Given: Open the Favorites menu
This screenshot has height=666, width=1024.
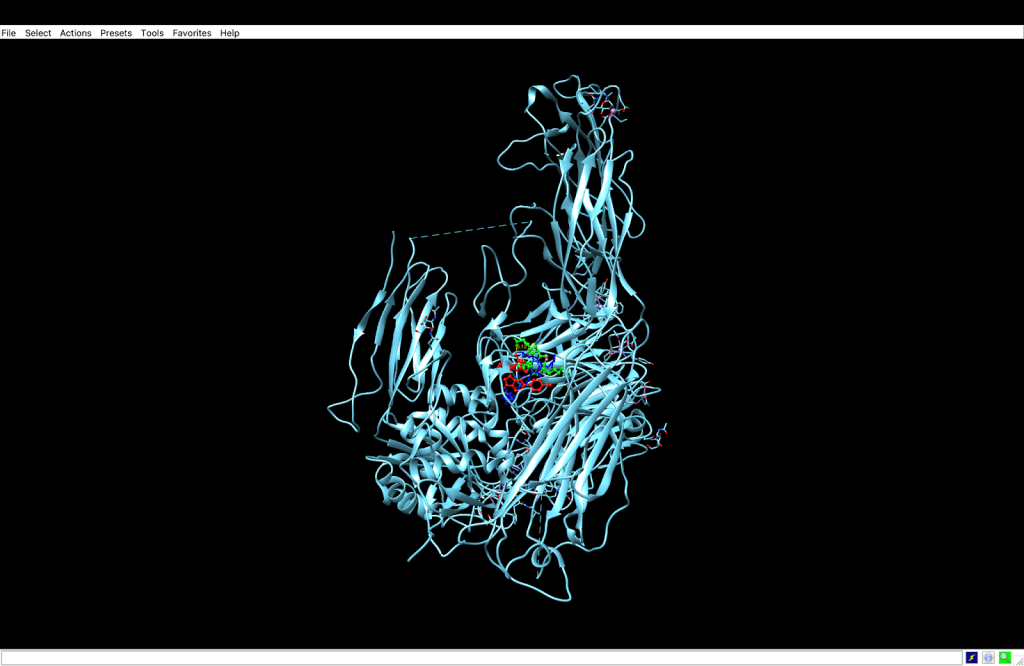Looking at the screenshot, I should coord(192,33).
